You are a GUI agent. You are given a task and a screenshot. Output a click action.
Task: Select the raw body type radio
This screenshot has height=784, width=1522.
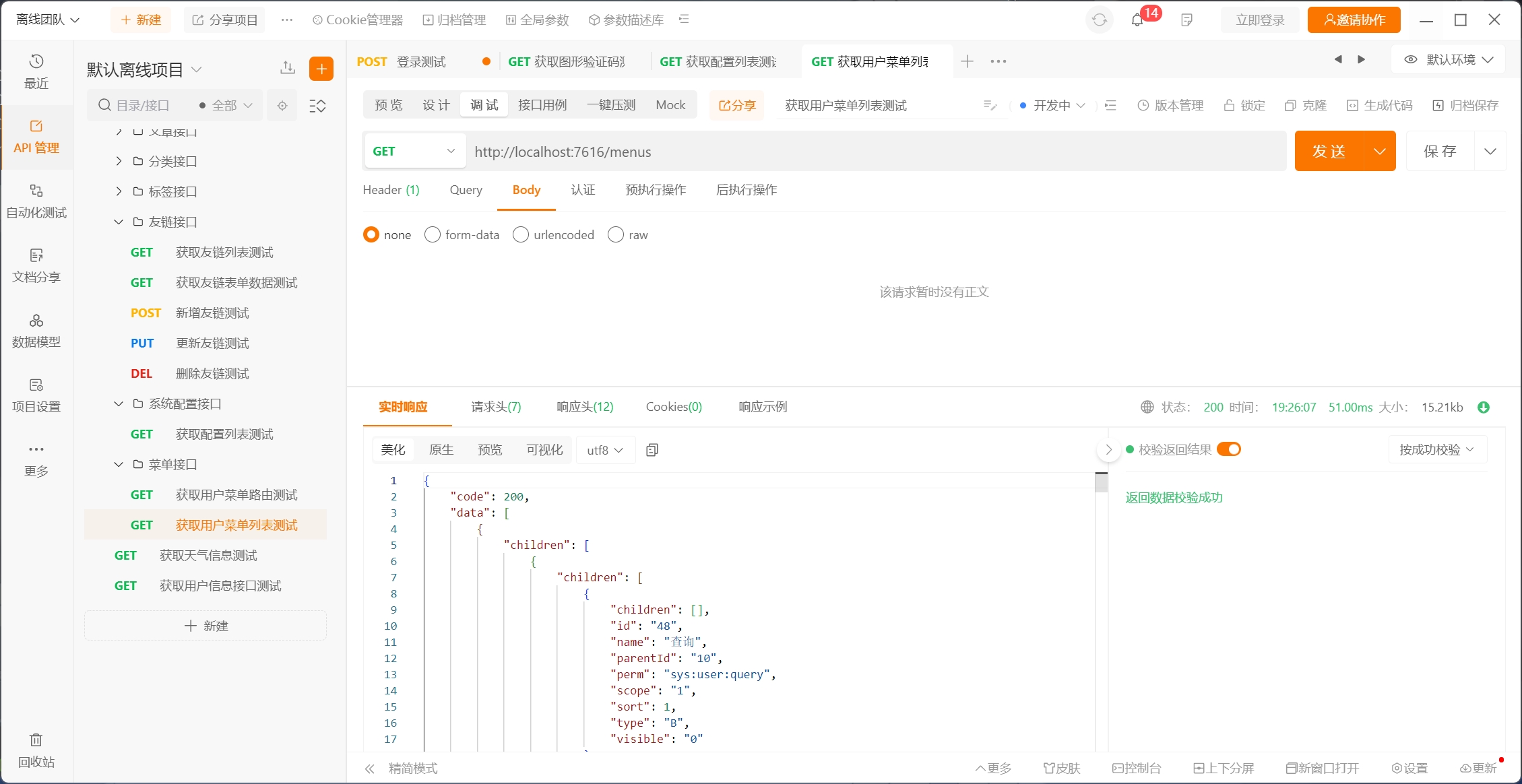615,234
